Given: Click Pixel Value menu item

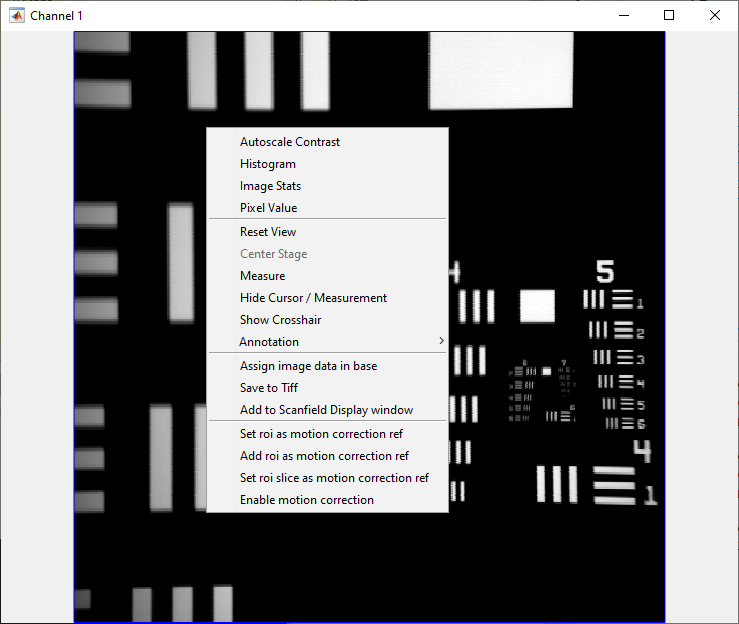Looking at the screenshot, I should click(x=268, y=208).
